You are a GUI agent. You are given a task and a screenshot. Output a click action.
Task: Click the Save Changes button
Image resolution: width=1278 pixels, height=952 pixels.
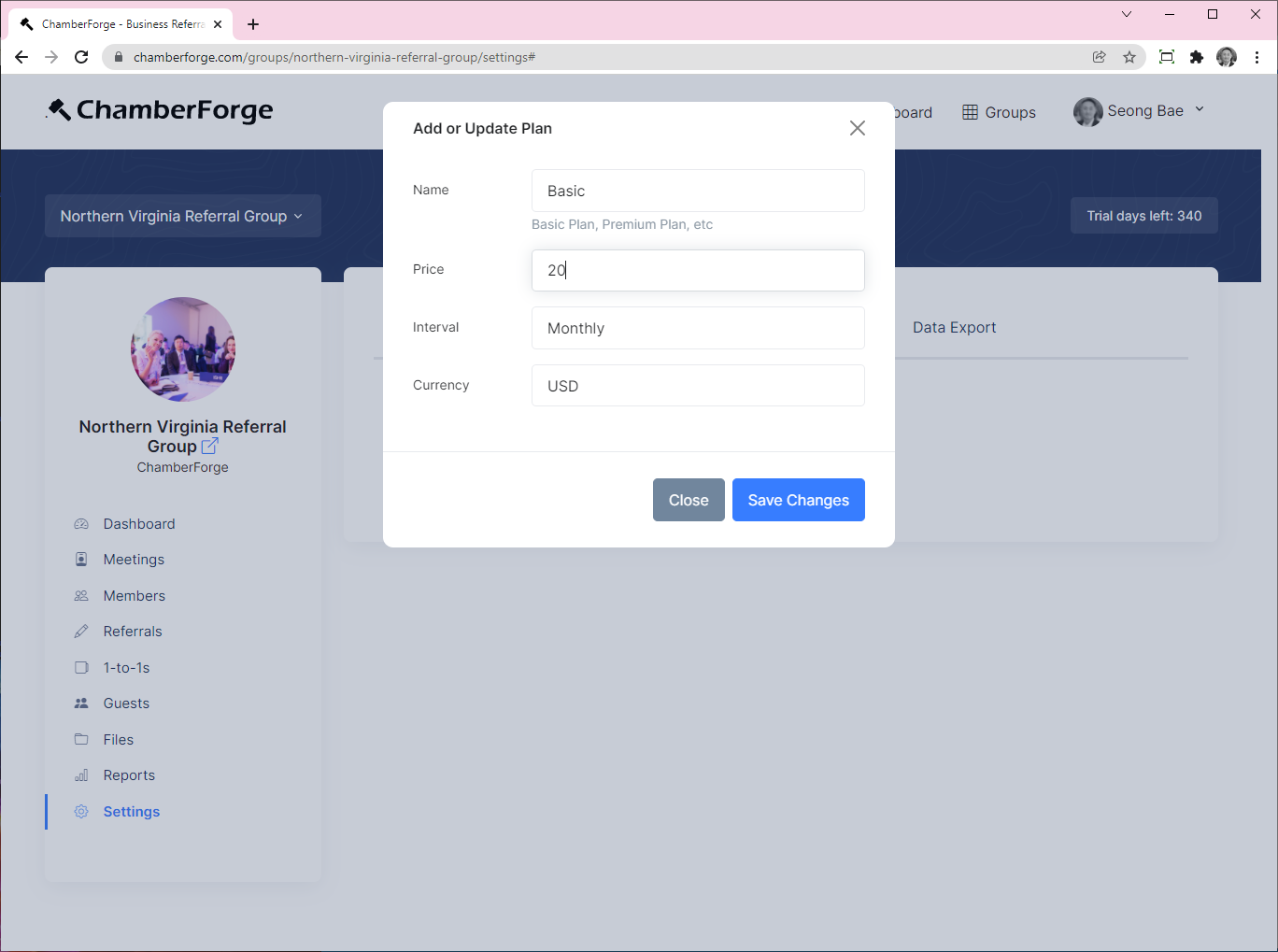[x=798, y=500]
